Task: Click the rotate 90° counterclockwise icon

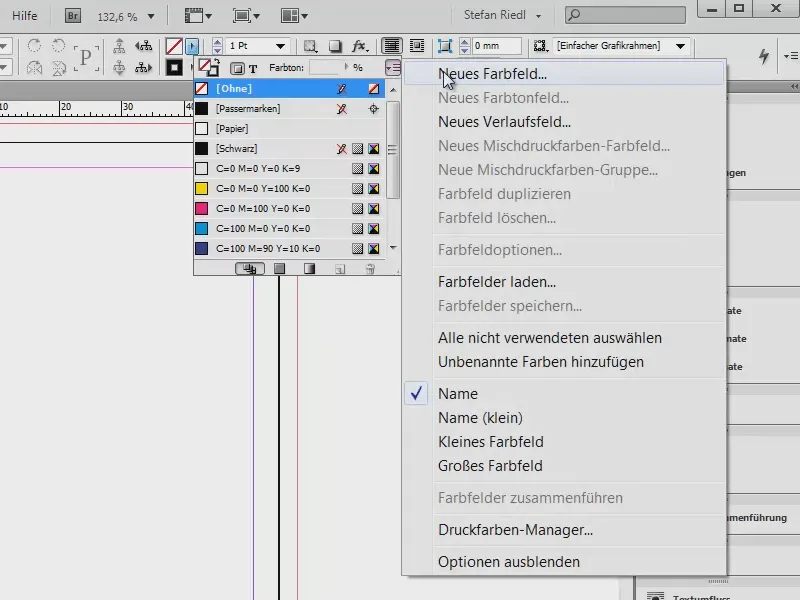Action: 59,45
